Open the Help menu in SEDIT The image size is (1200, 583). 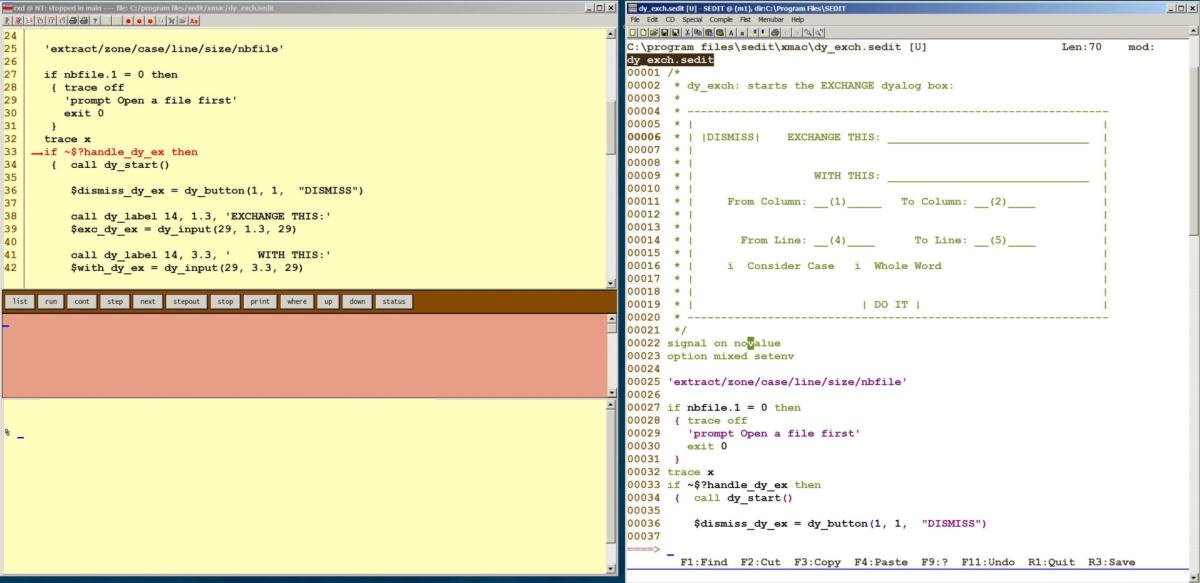[797, 19]
